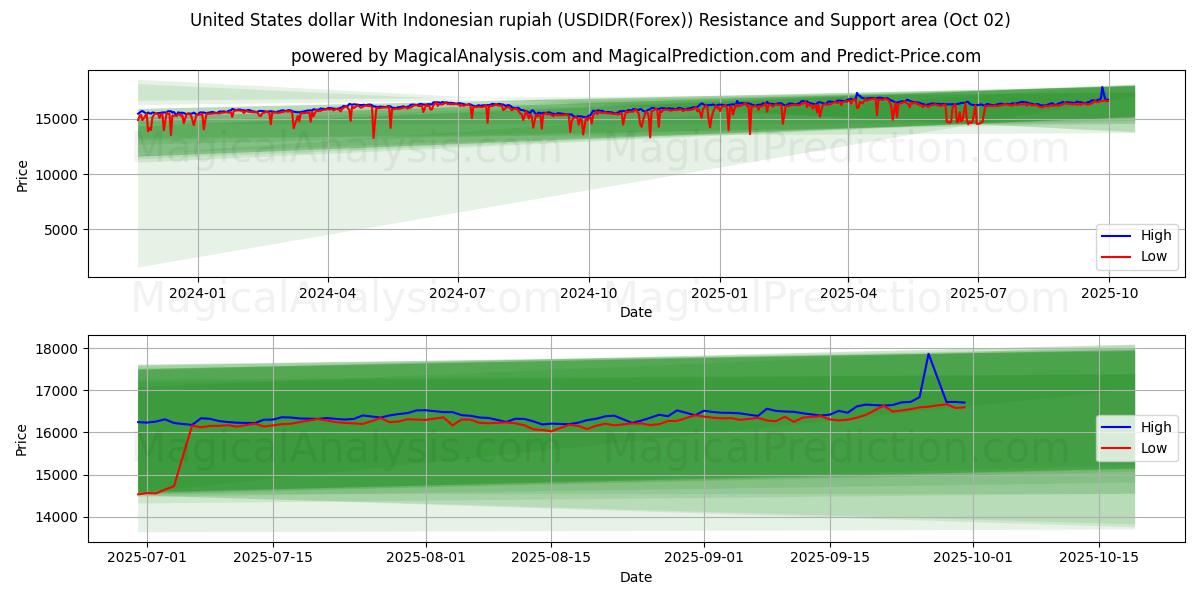
Task: Click the blue High line's peak in bottom chart
Action: pos(928,354)
